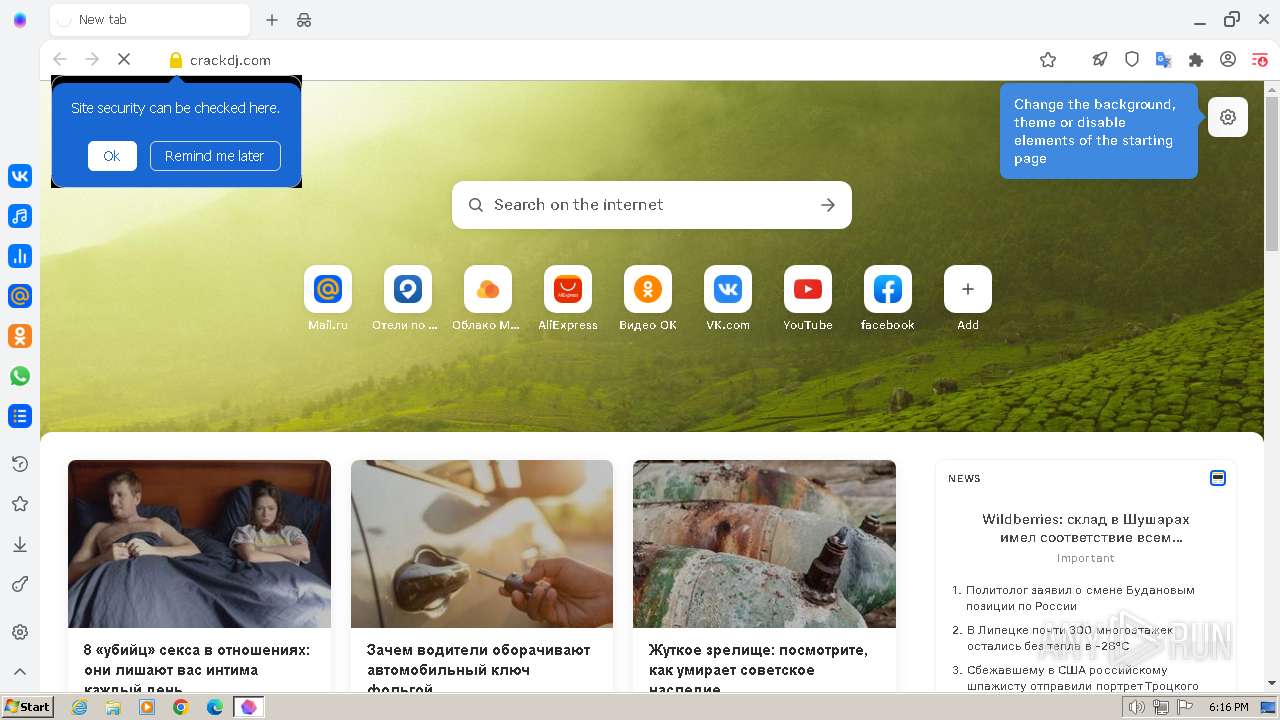Open WhatsApp from the sidebar
The height and width of the screenshot is (720, 1280).
tap(20, 376)
